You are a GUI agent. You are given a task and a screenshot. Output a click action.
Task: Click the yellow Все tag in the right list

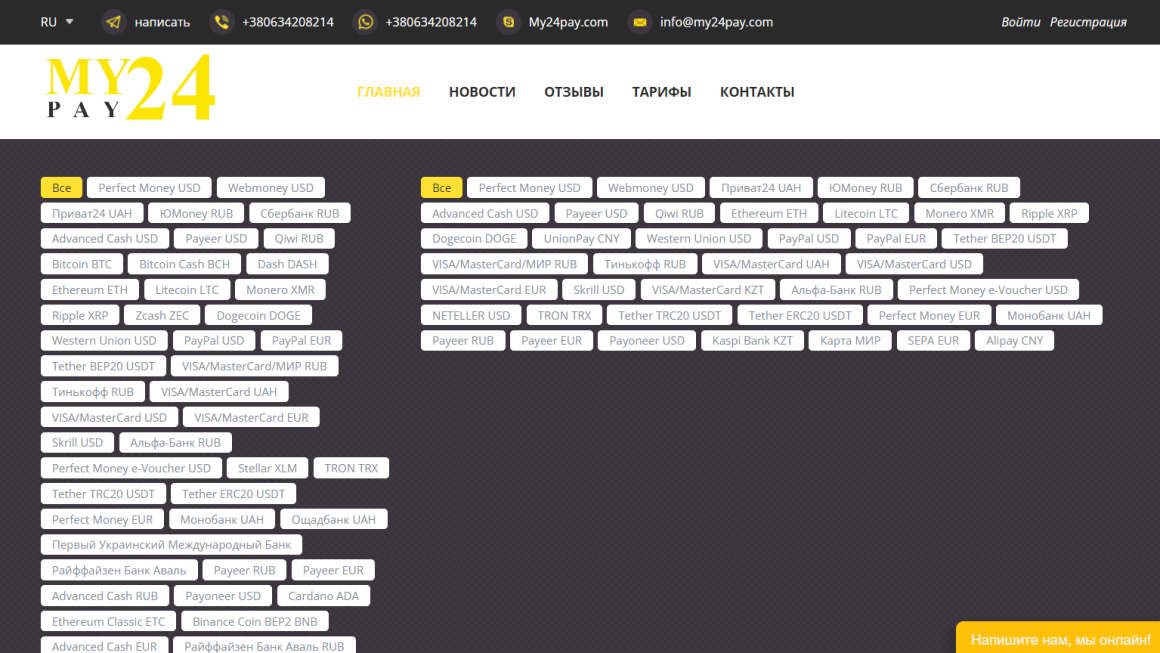tap(442, 188)
